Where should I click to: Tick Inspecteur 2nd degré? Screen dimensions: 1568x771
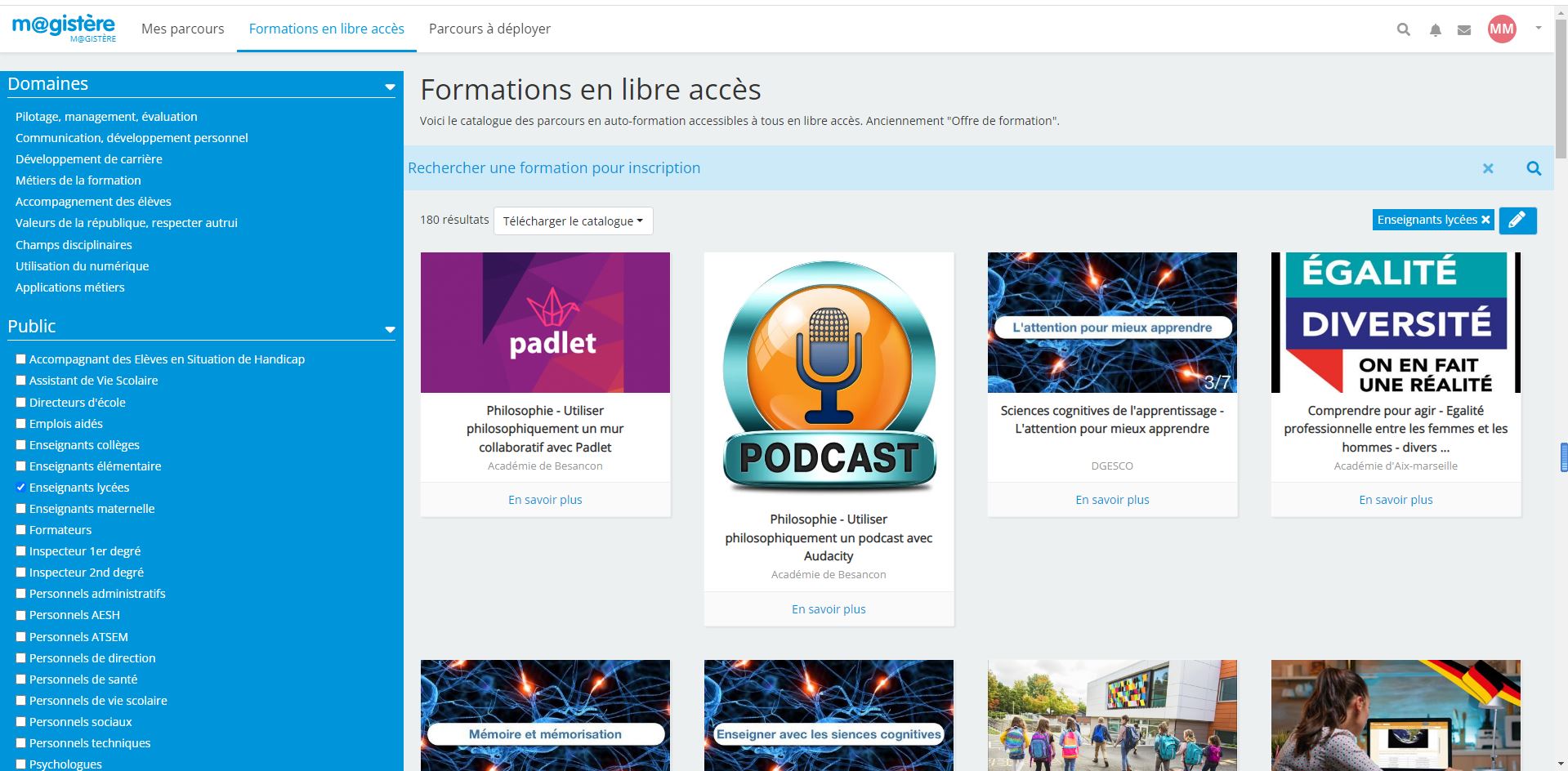point(21,573)
